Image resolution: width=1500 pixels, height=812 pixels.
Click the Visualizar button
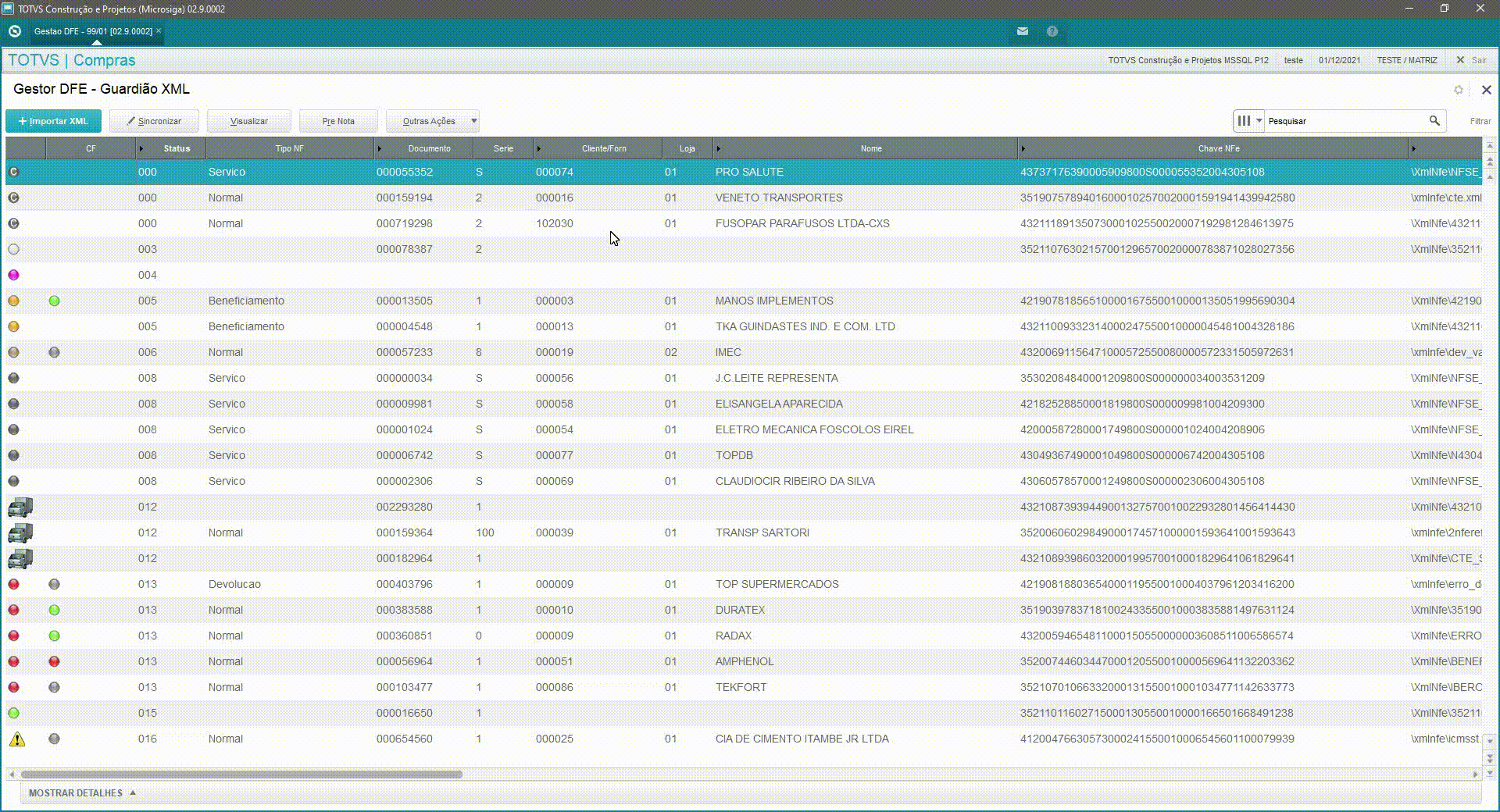pos(248,121)
